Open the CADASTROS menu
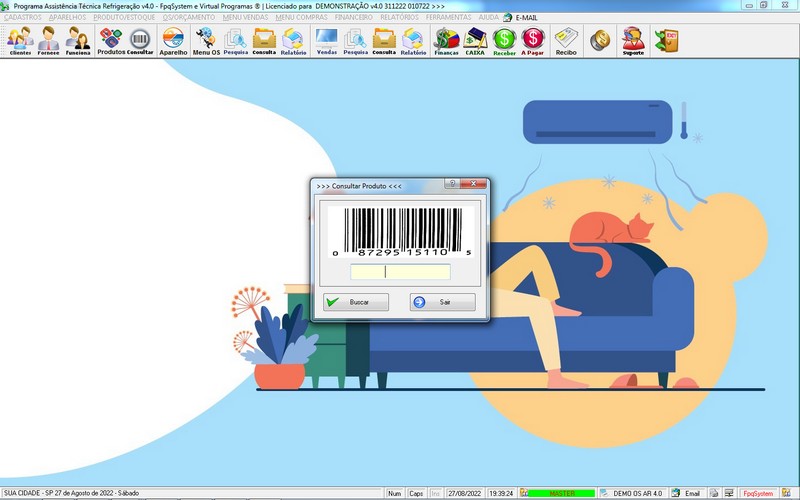 [x=23, y=17]
